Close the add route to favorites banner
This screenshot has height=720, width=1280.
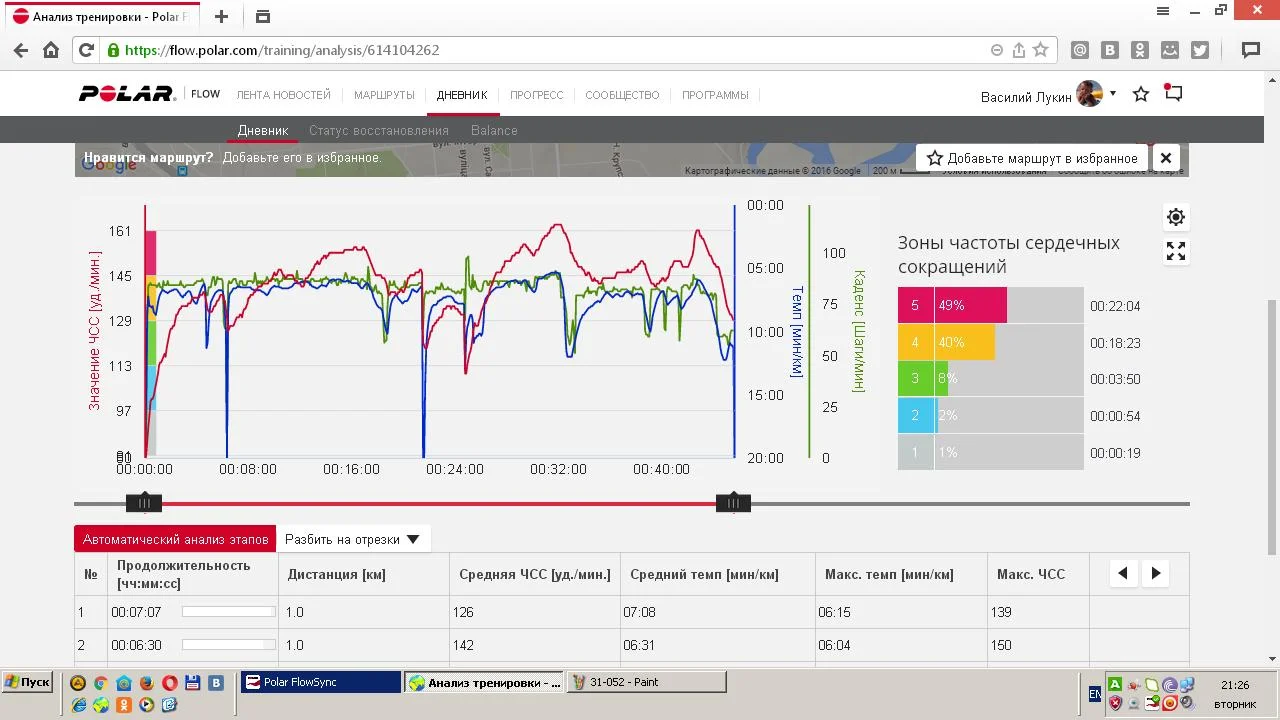1165,158
